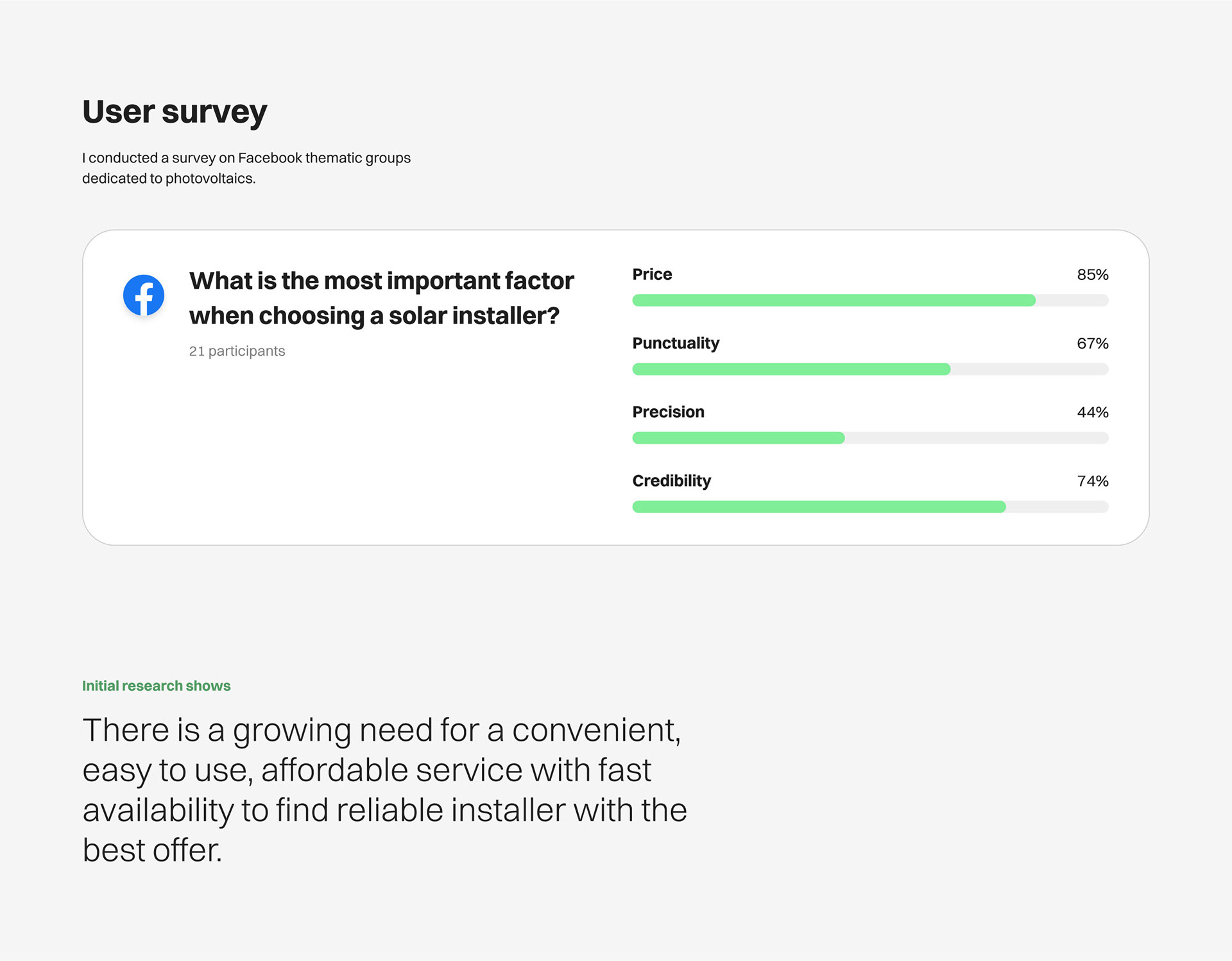Click the User survey heading
This screenshot has height=961, width=1232.
(175, 112)
